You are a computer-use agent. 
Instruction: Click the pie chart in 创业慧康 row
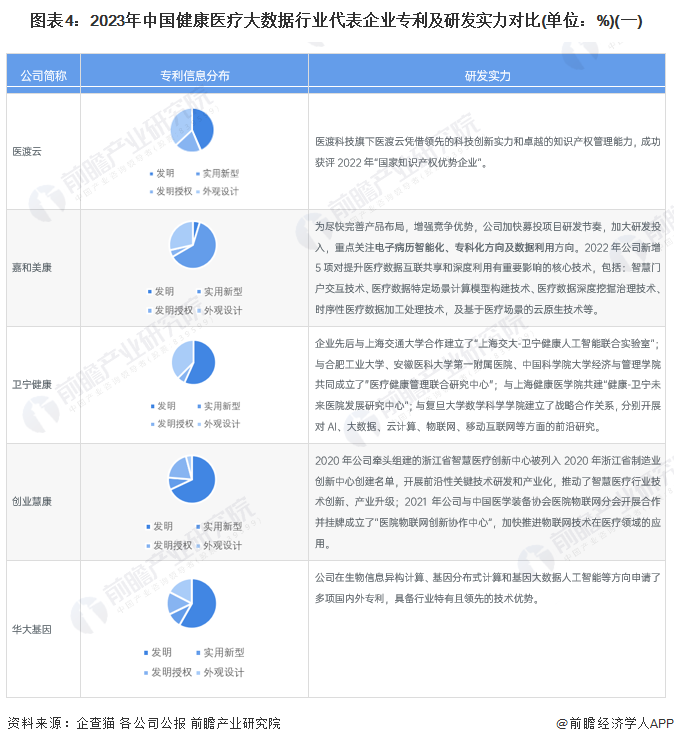[x=192, y=479]
